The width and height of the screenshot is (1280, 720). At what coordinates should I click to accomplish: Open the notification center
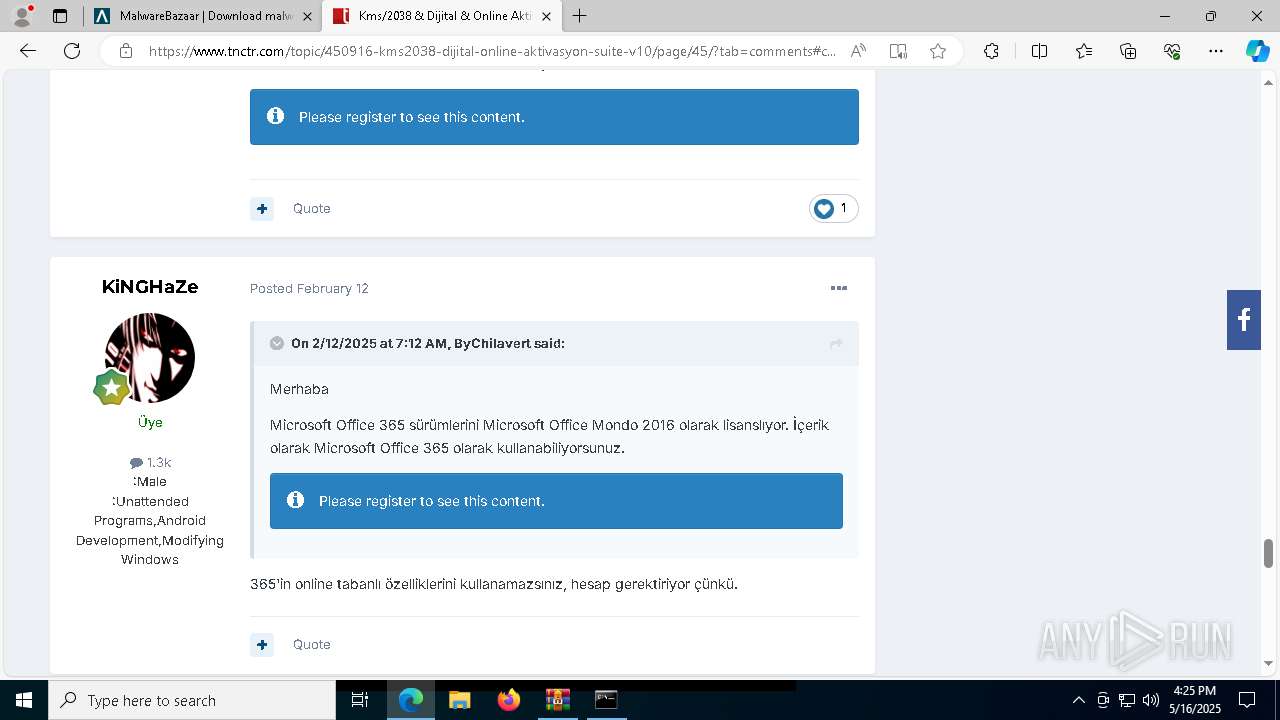pyautogui.click(x=1247, y=700)
